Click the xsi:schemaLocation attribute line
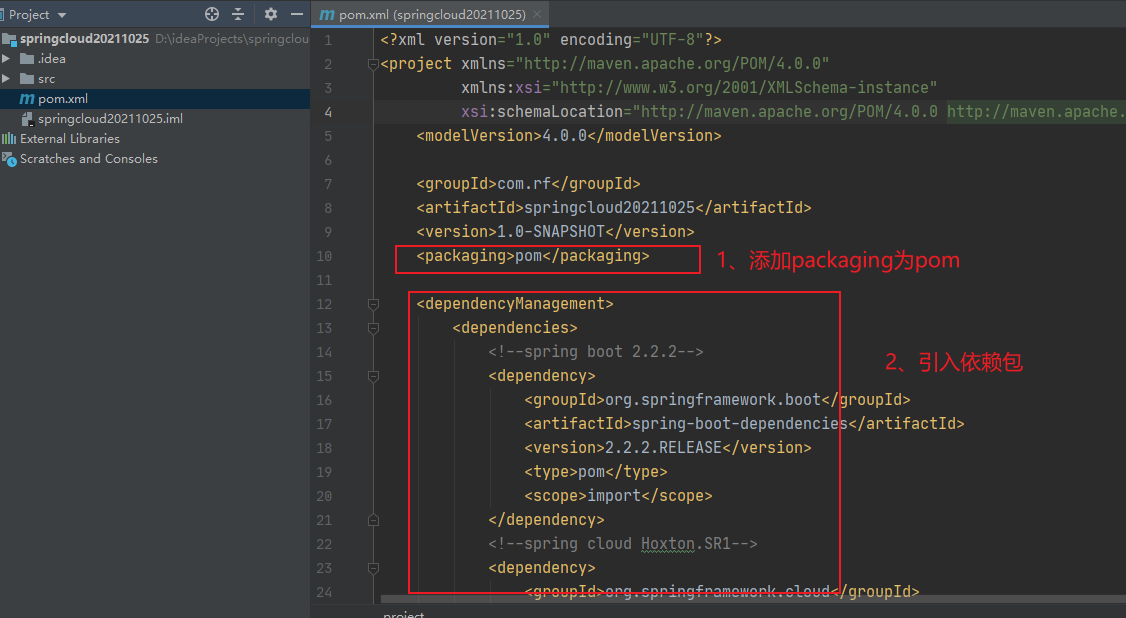 [794, 111]
